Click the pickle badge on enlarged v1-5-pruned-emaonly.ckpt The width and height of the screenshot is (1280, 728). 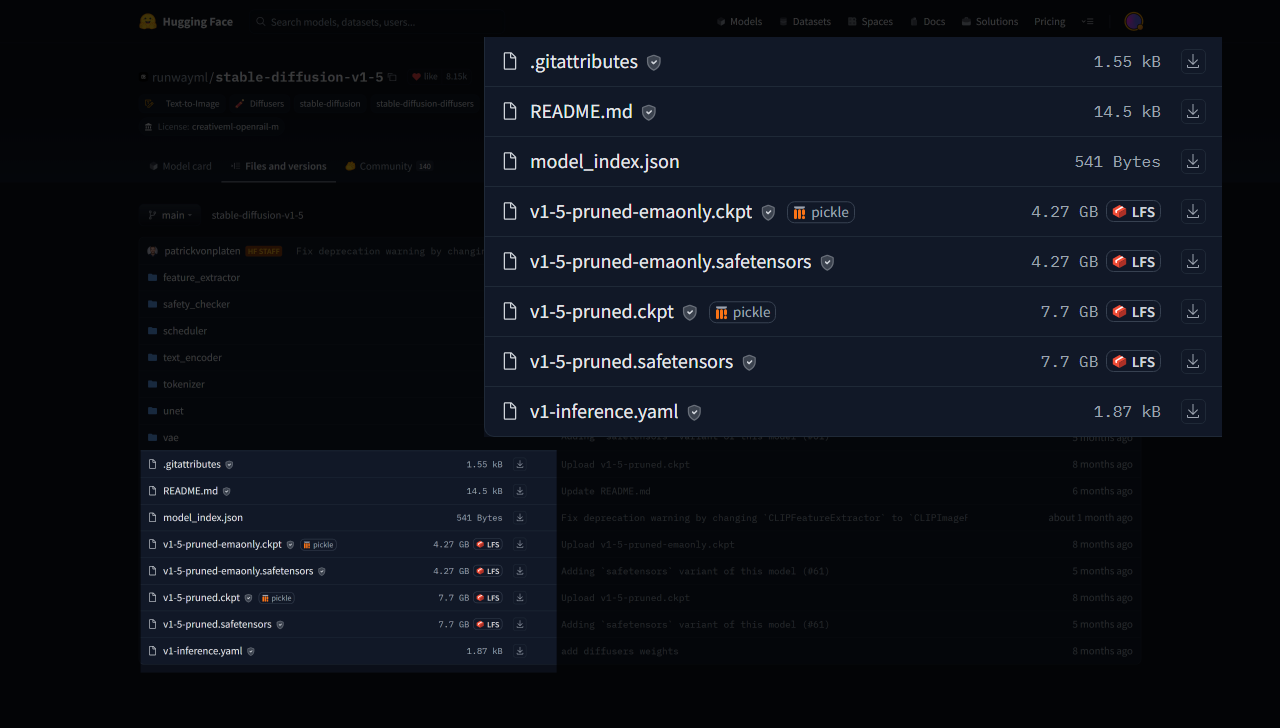point(821,212)
